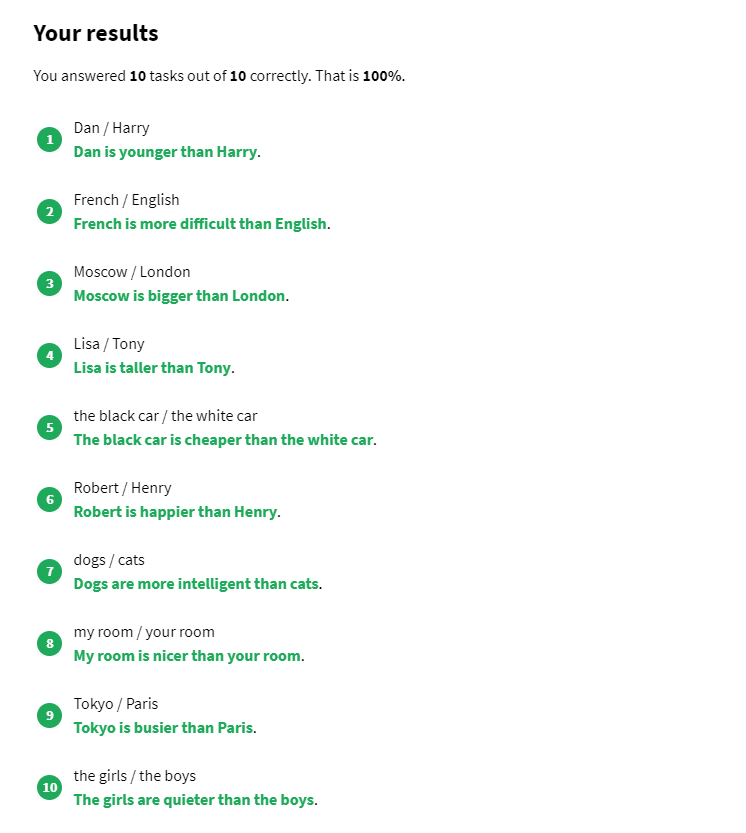746x833 pixels.
Task: Click the green number 5 badge
Action: pos(50,428)
